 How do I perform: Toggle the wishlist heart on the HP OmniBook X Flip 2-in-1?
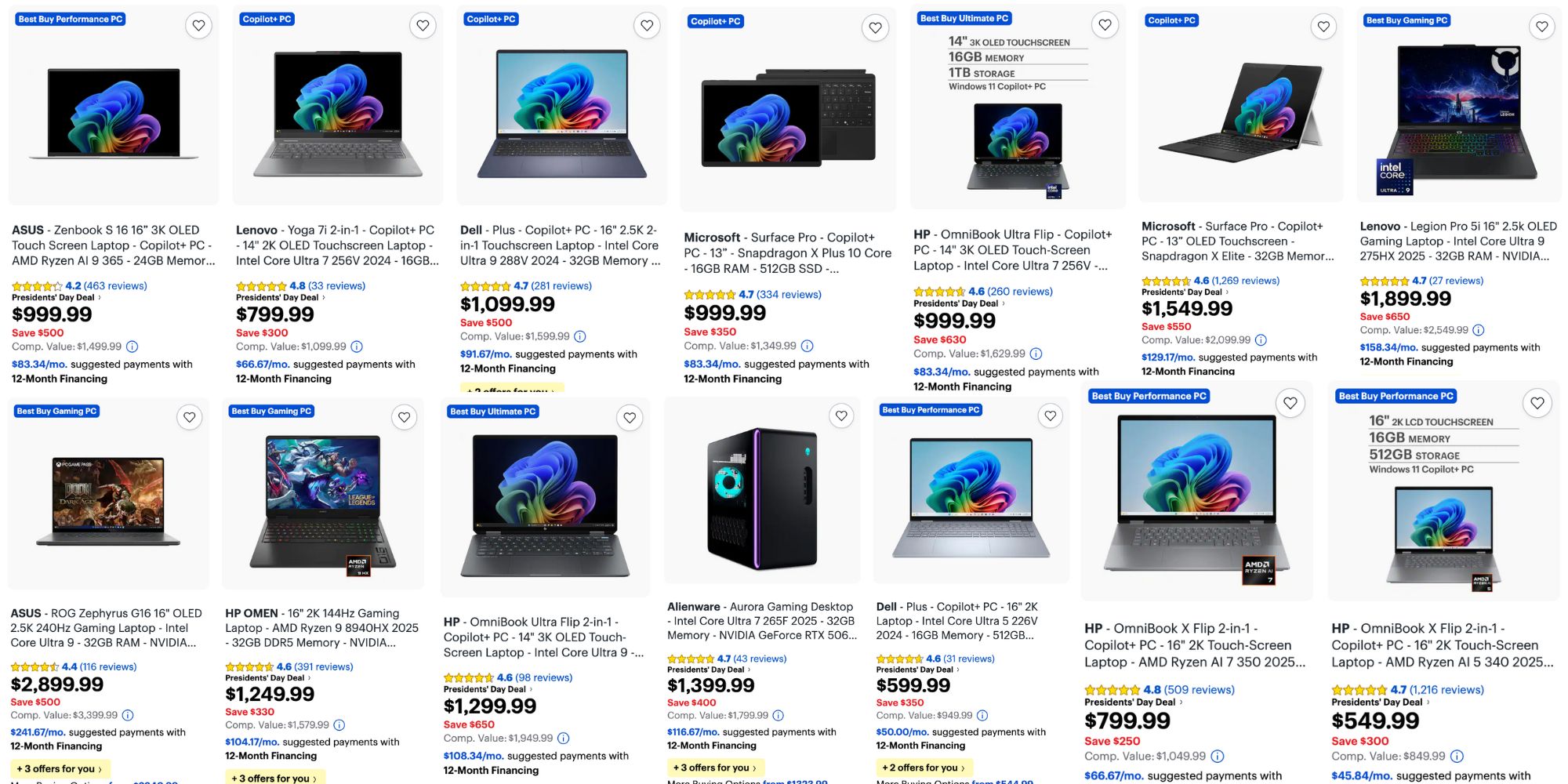pos(1290,402)
